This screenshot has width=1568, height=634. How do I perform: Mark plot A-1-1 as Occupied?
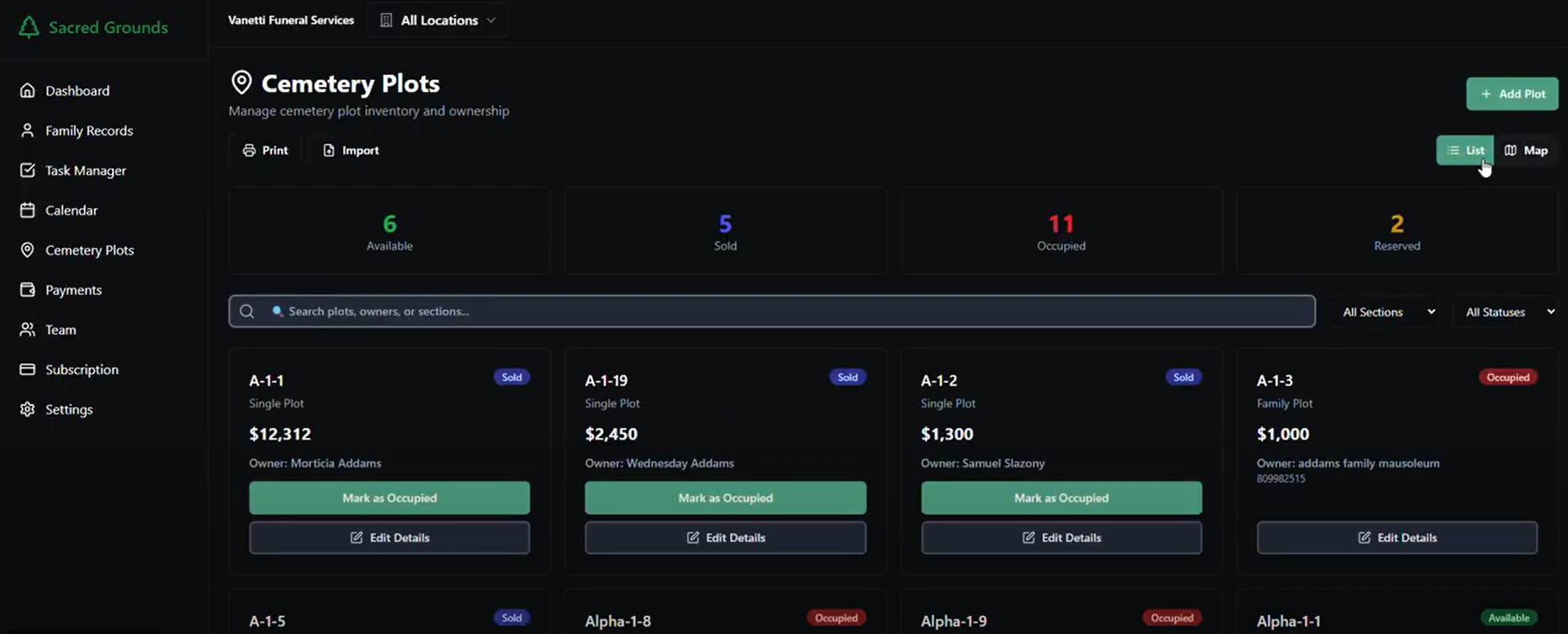(x=389, y=498)
